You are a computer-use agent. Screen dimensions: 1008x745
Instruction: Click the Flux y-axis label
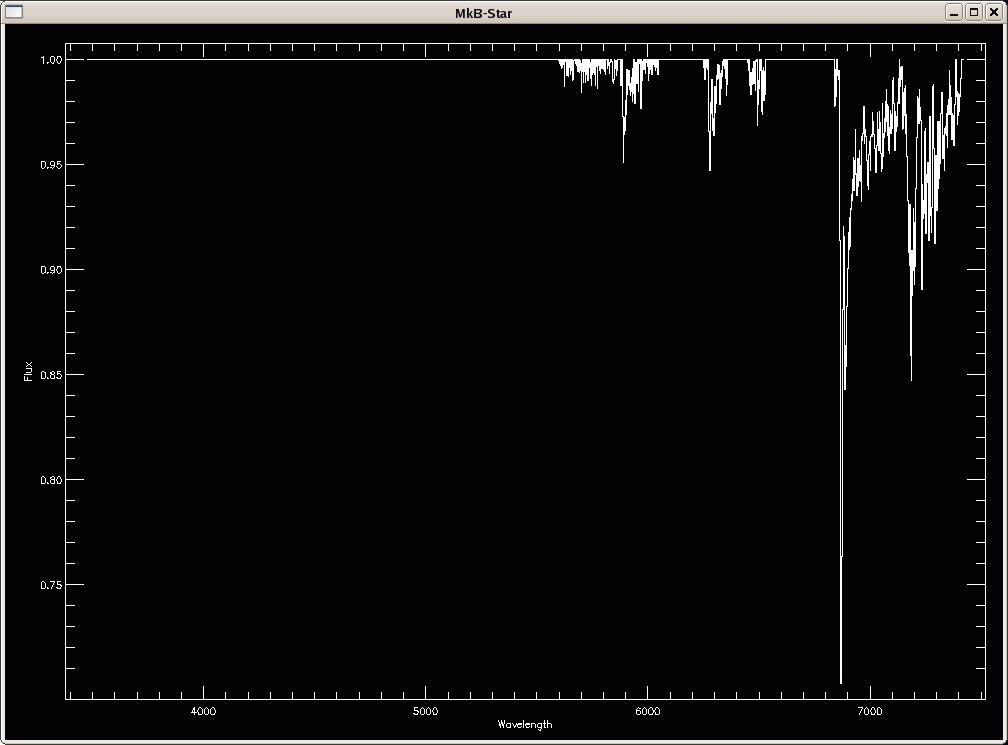coord(28,371)
